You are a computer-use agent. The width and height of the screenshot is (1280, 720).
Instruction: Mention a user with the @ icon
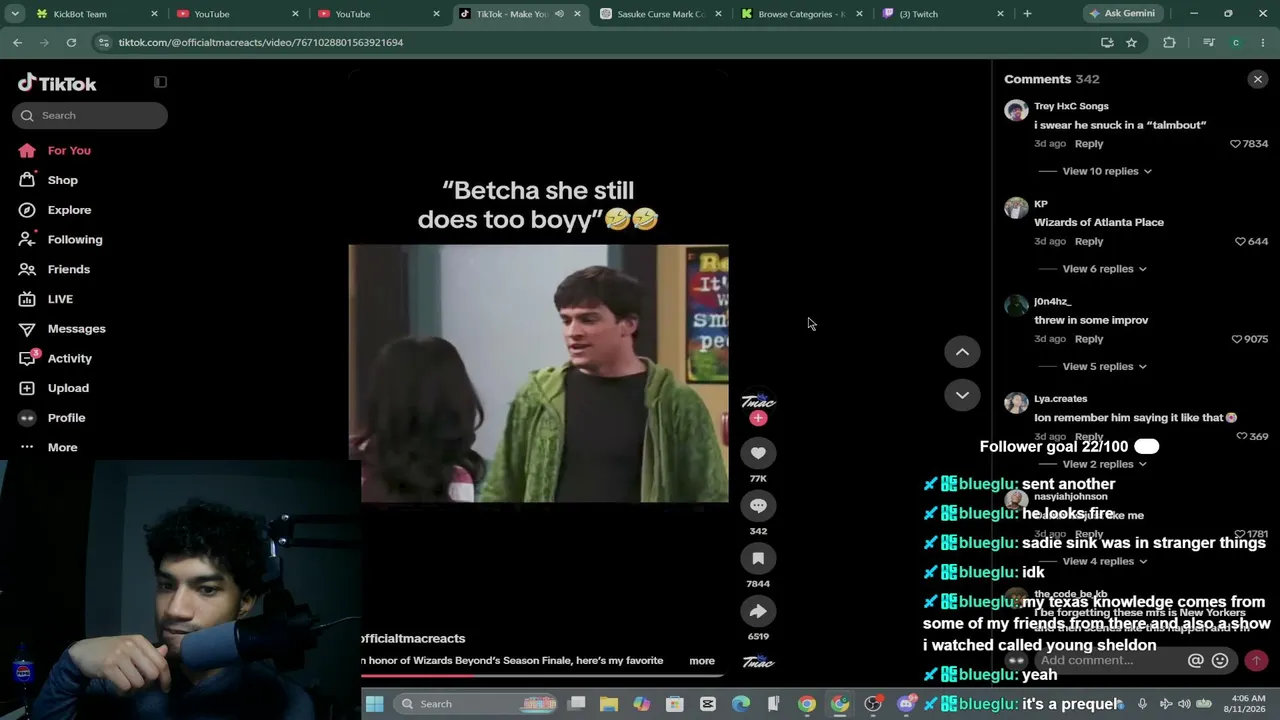pyautogui.click(x=1195, y=660)
